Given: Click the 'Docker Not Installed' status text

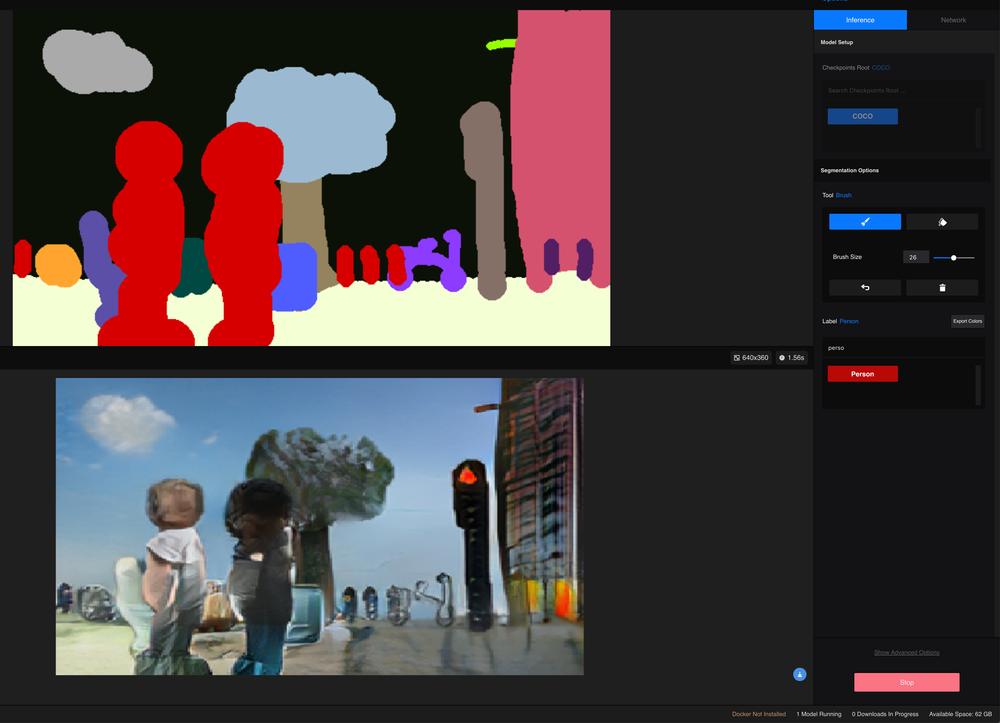Looking at the screenshot, I should point(758,714).
